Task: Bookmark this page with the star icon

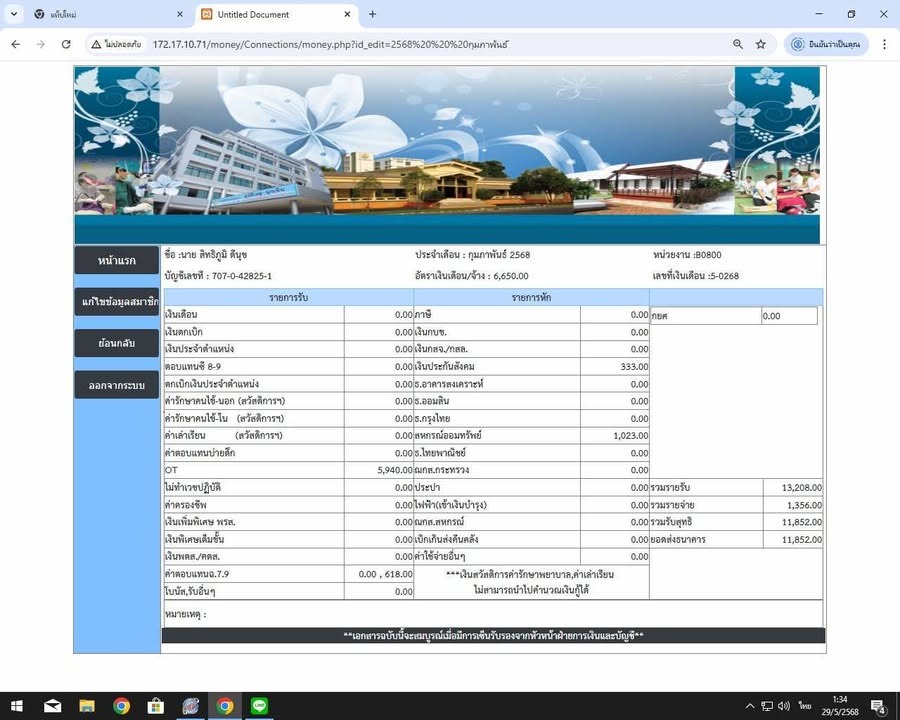Action: click(761, 44)
